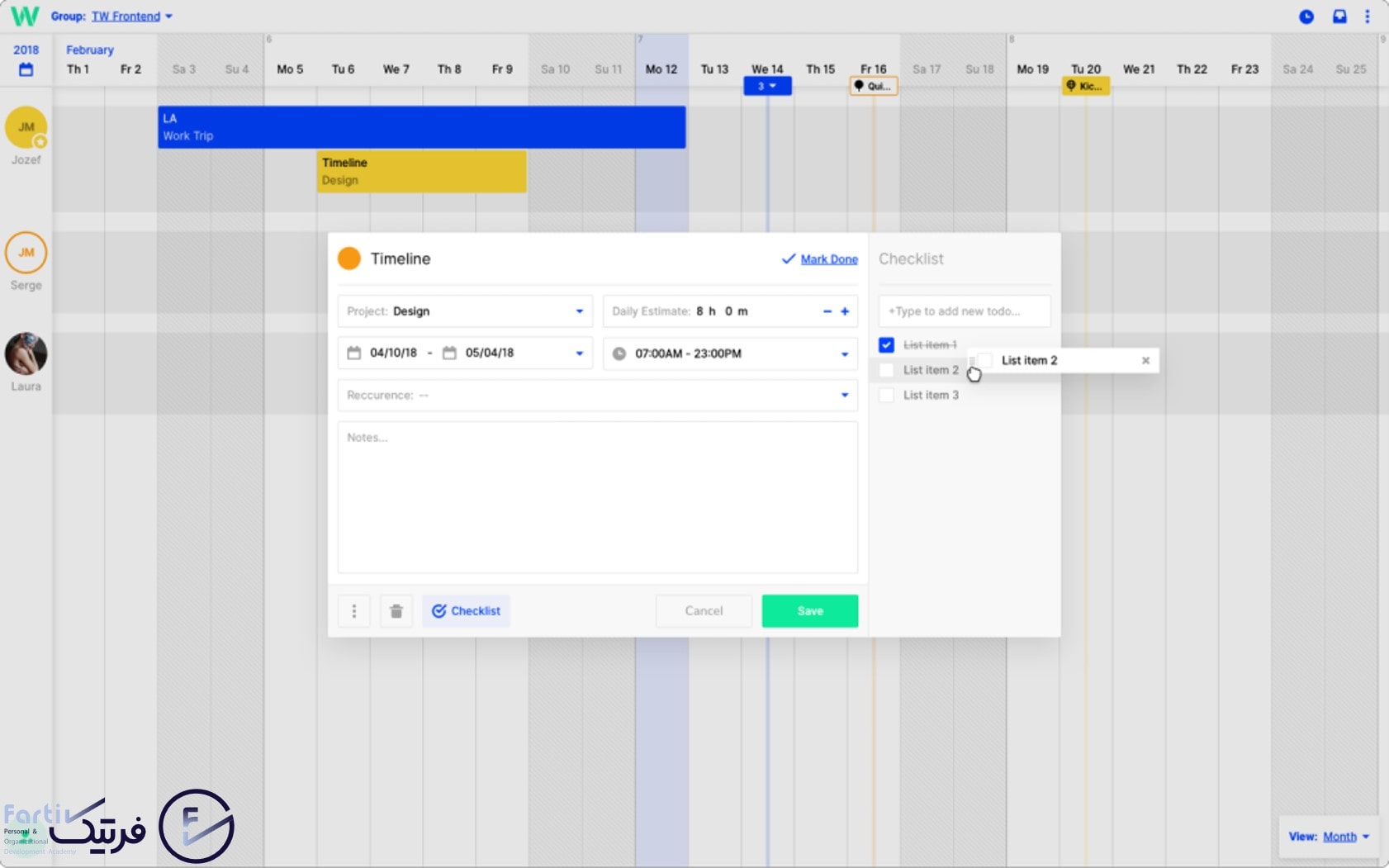
Task: Click the minus icon for Daily Estimate
Action: point(827,311)
